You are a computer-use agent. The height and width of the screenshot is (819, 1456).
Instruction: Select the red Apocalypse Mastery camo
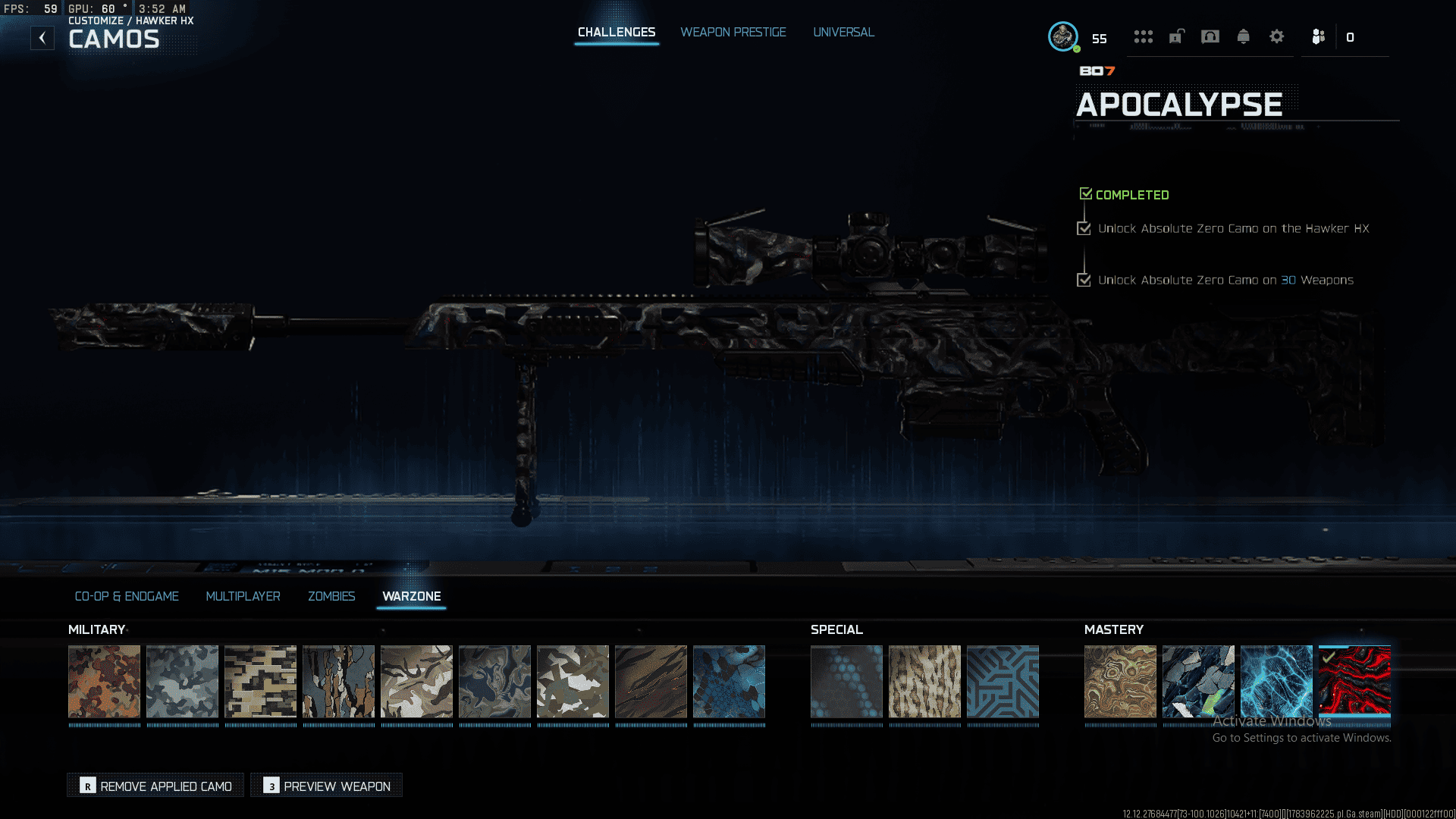[x=1355, y=682]
